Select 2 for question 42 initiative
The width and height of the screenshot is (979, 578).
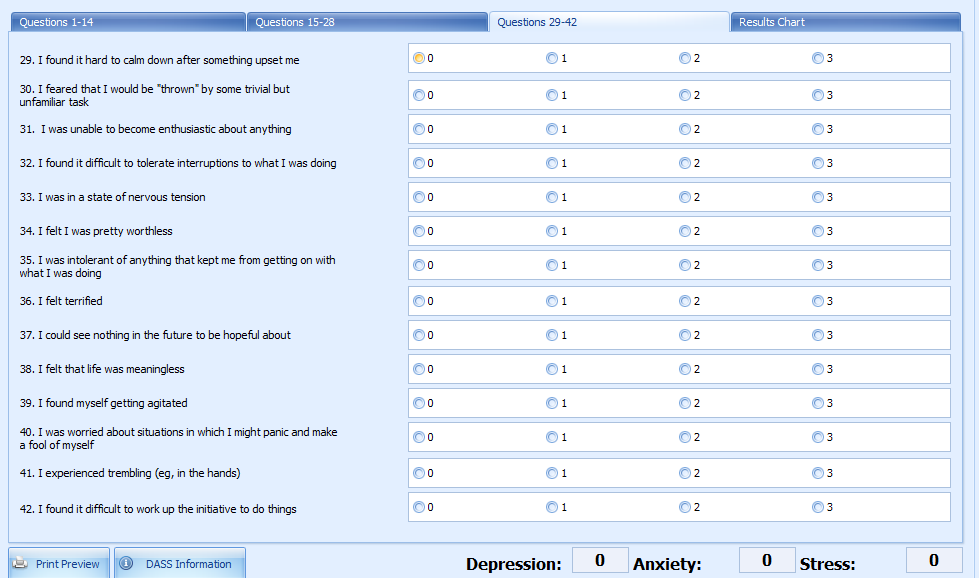(x=685, y=507)
